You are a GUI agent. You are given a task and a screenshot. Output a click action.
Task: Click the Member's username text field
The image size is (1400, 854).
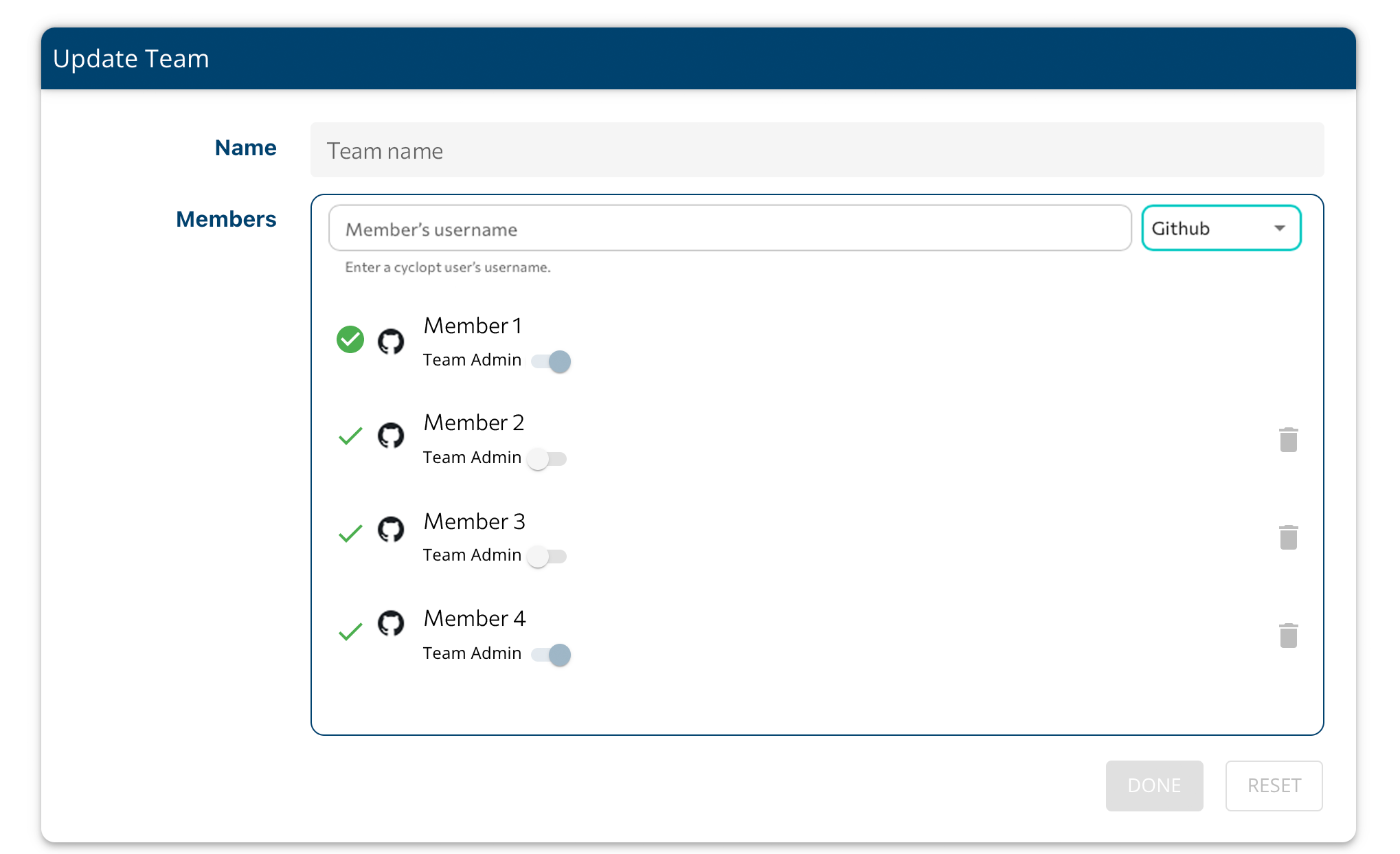[x=730, y=229]
